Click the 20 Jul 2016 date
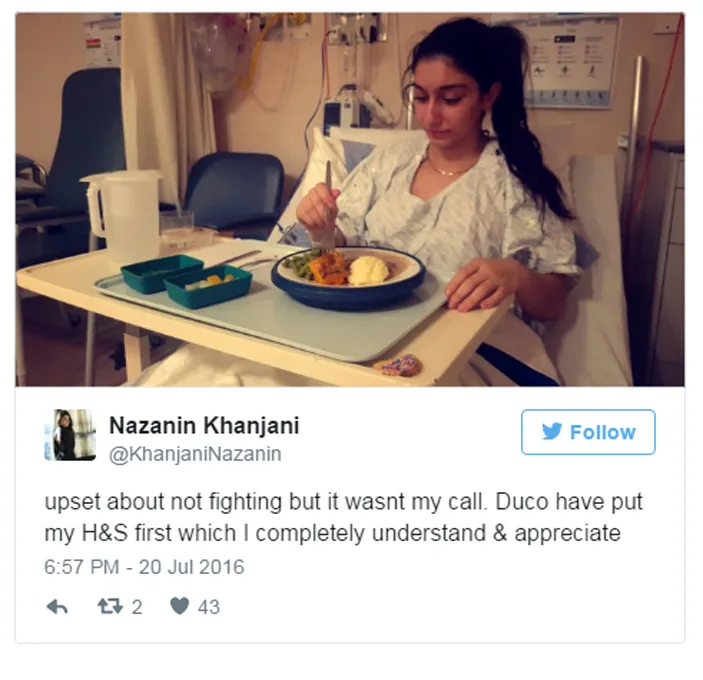 (191, 567)
